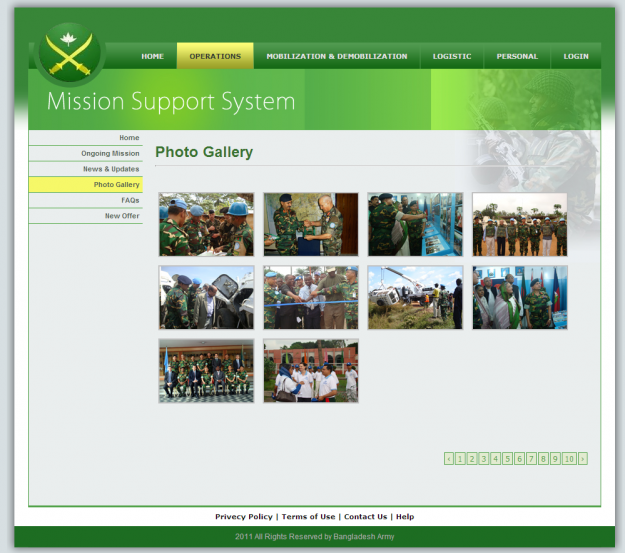This screenshot has height=553, width=625.
Task: Click the New Offer sidebar link
Action: (122, 216)
